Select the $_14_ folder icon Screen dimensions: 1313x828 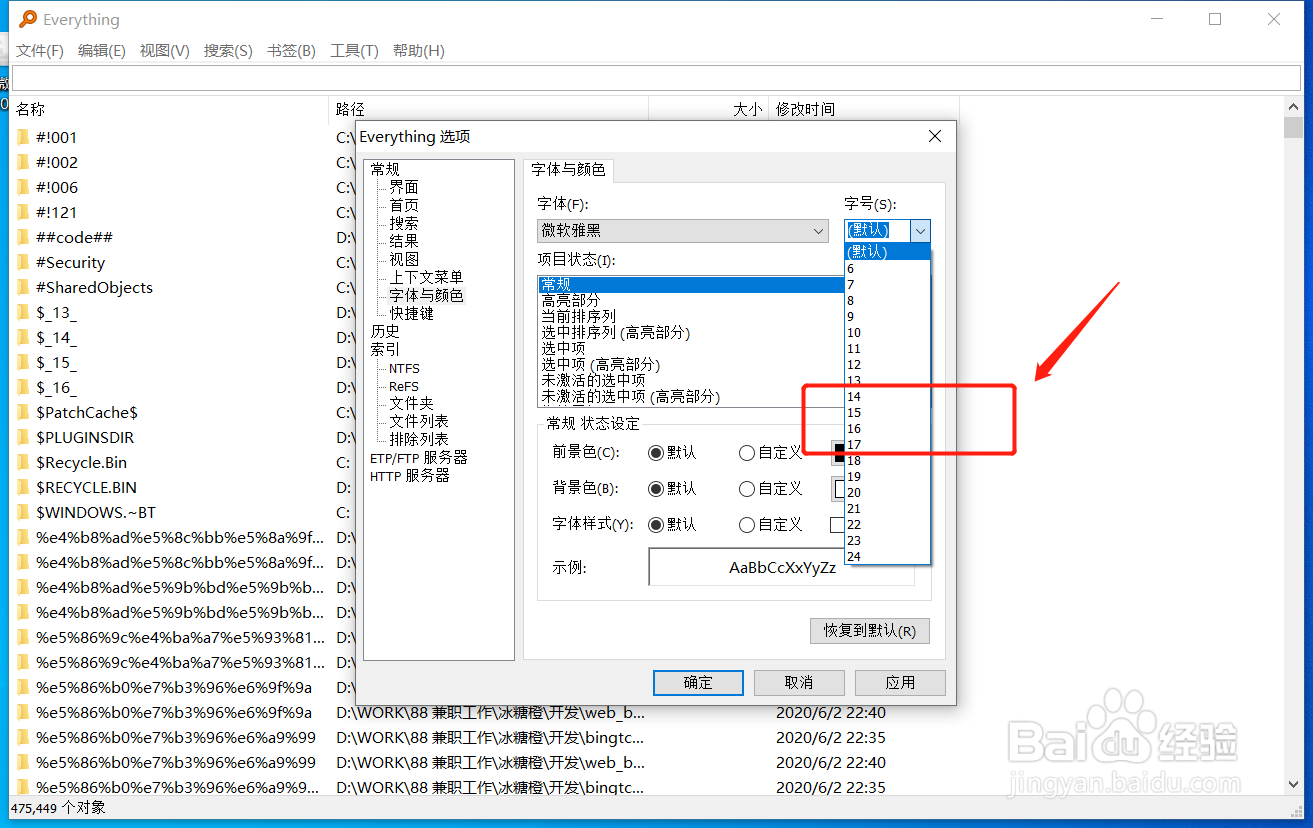click(23, 337)
